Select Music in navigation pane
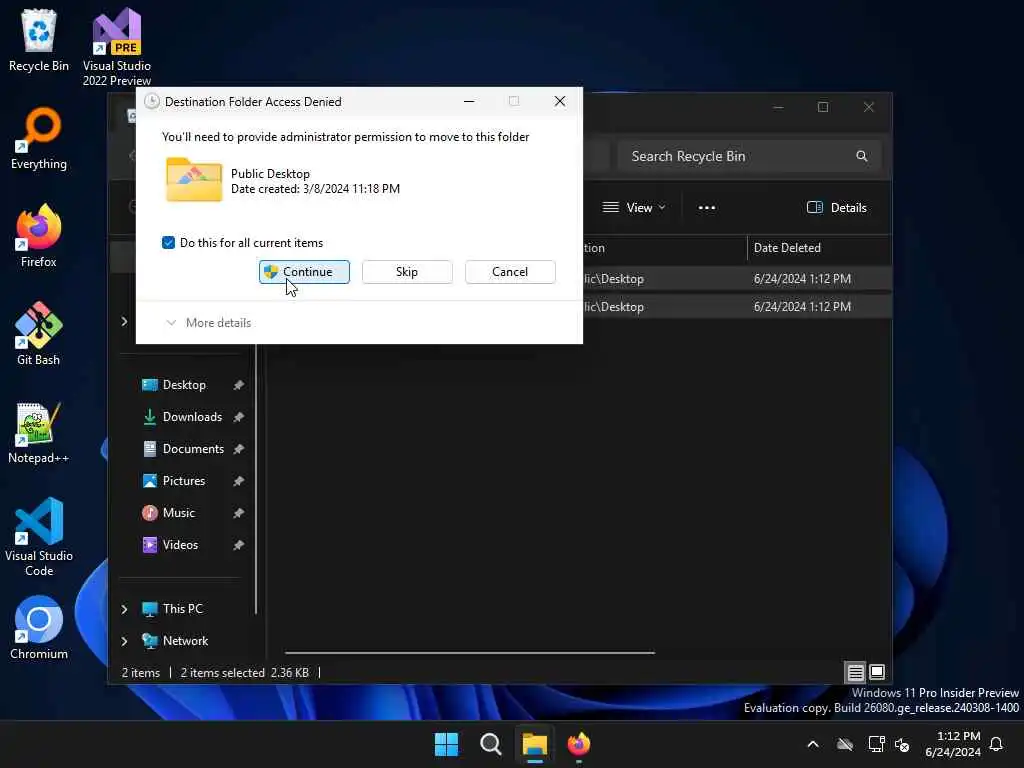The width and height of the screenshot is (1024, 768). click(x=178, y=513)
